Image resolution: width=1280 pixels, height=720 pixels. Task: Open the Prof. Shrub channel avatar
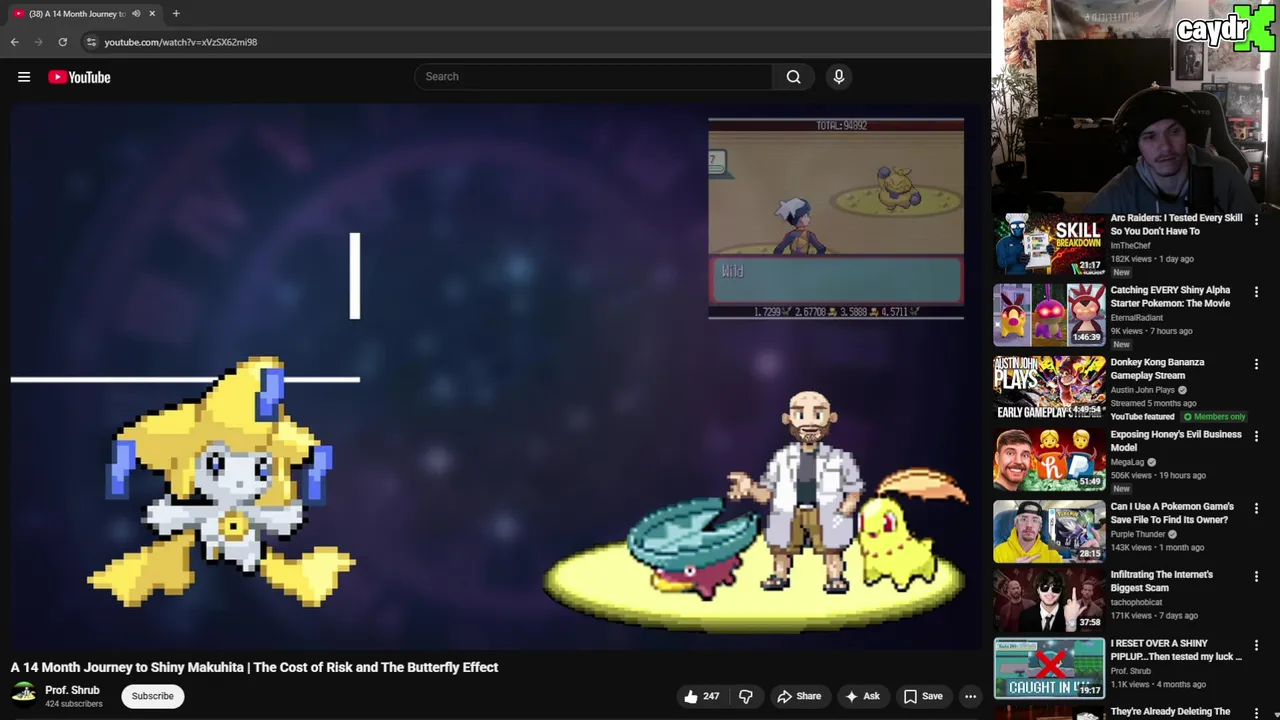click(24, 695)
